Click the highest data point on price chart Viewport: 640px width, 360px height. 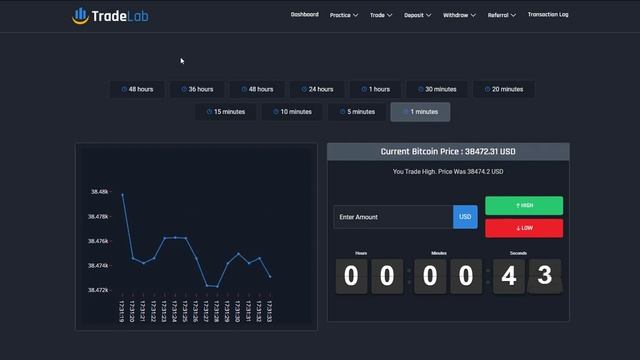pos(122,195)
